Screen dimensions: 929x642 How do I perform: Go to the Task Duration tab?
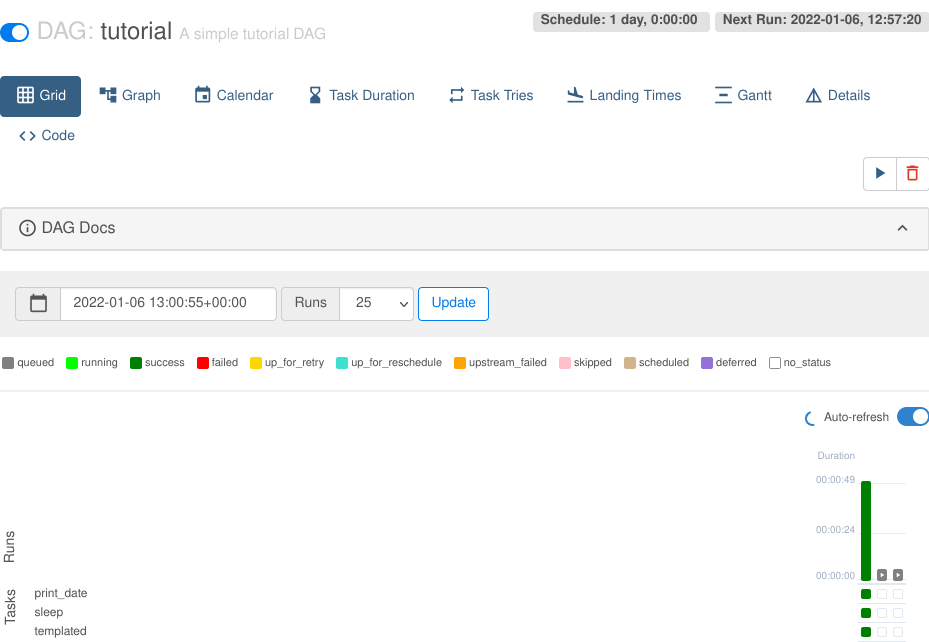pyautogui.click(x=361, y=95)
